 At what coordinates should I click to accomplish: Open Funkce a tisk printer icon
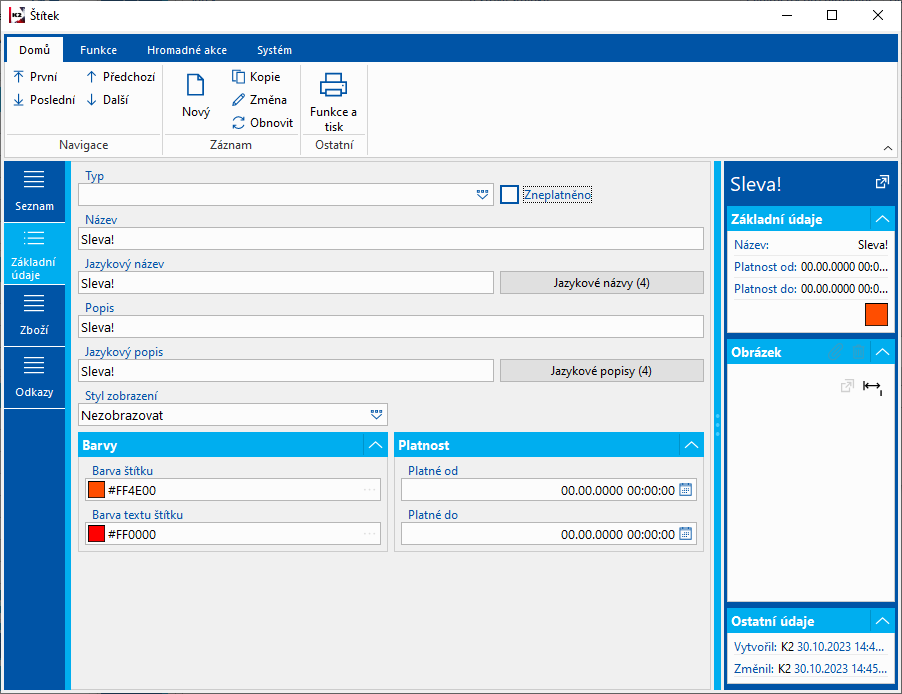pos(333,86)
